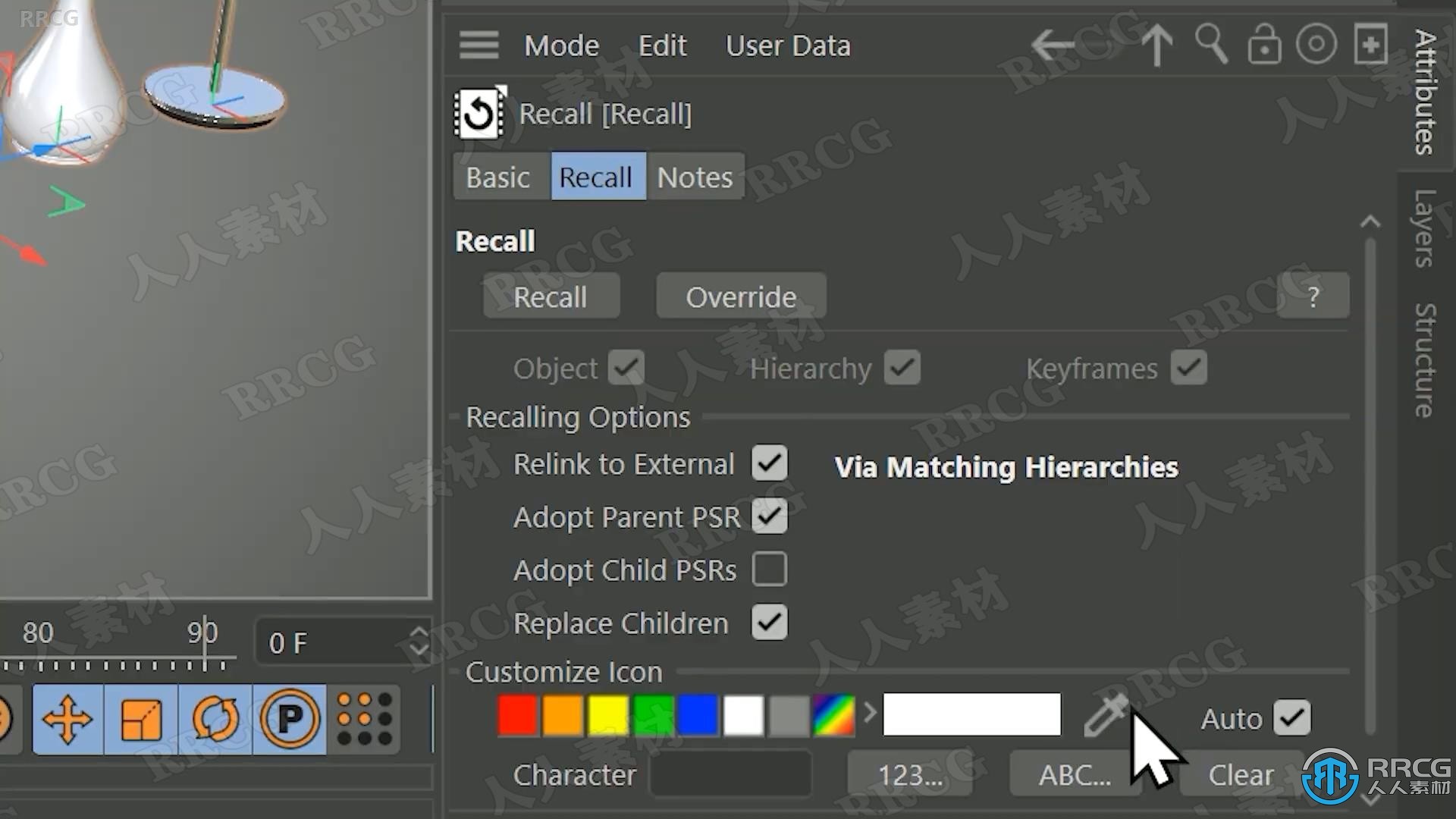The image size is (1456, 819).
Task: Click the Recall button
Action: pyautogui.click(x=550, y=296)
